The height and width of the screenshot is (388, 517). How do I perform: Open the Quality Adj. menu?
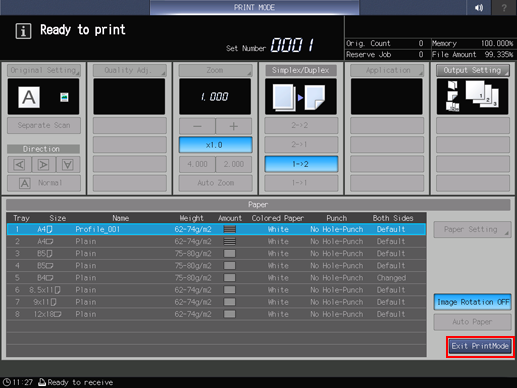[129, 70]
